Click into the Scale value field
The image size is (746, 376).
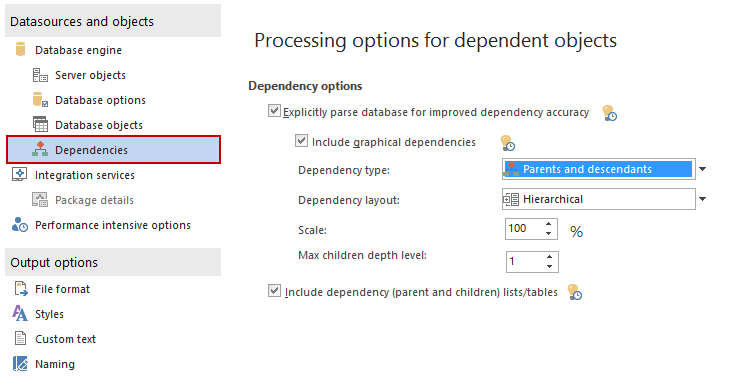point(525,228)
